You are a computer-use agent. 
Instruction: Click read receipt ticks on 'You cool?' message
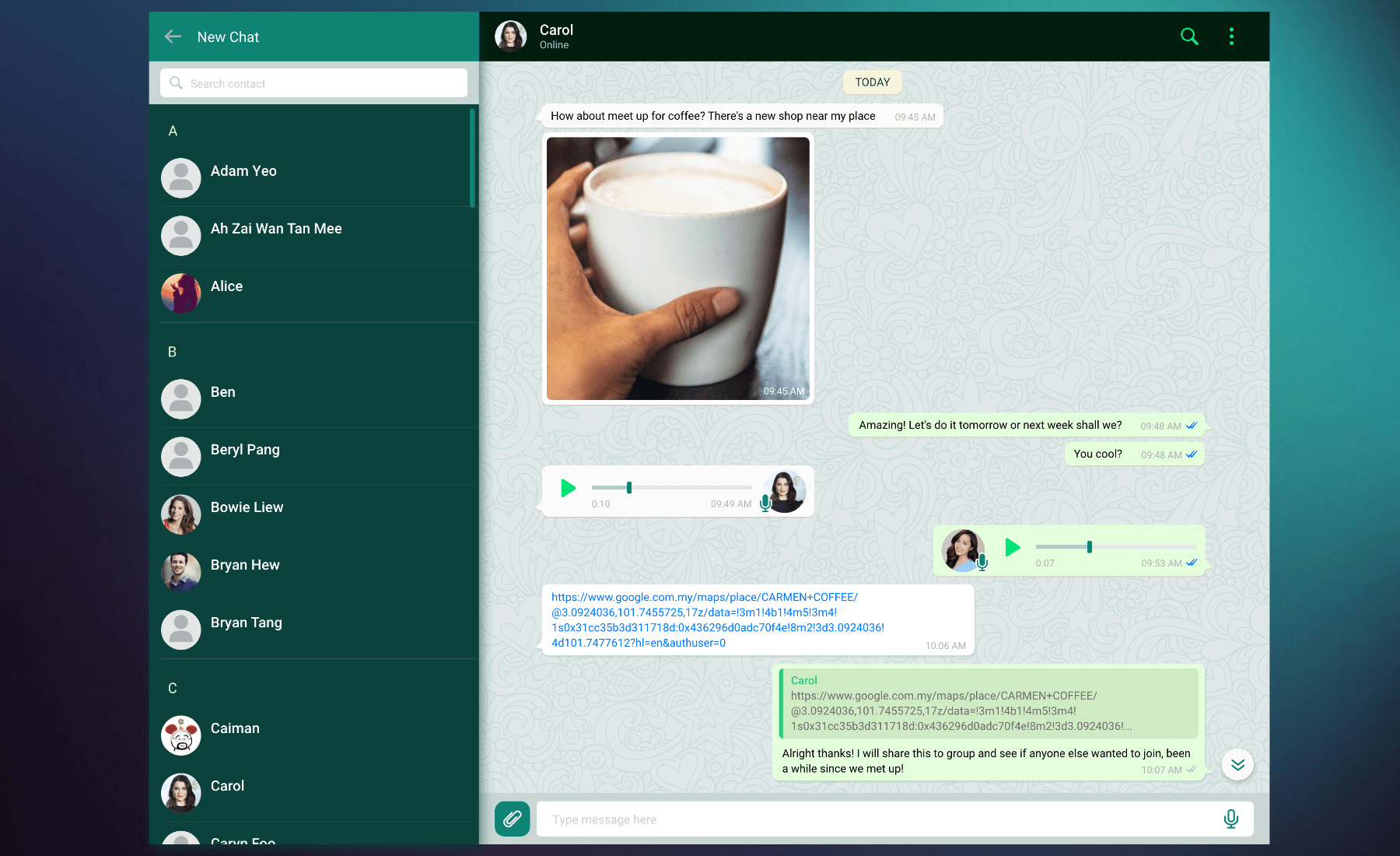click(x=1192, y=454)
